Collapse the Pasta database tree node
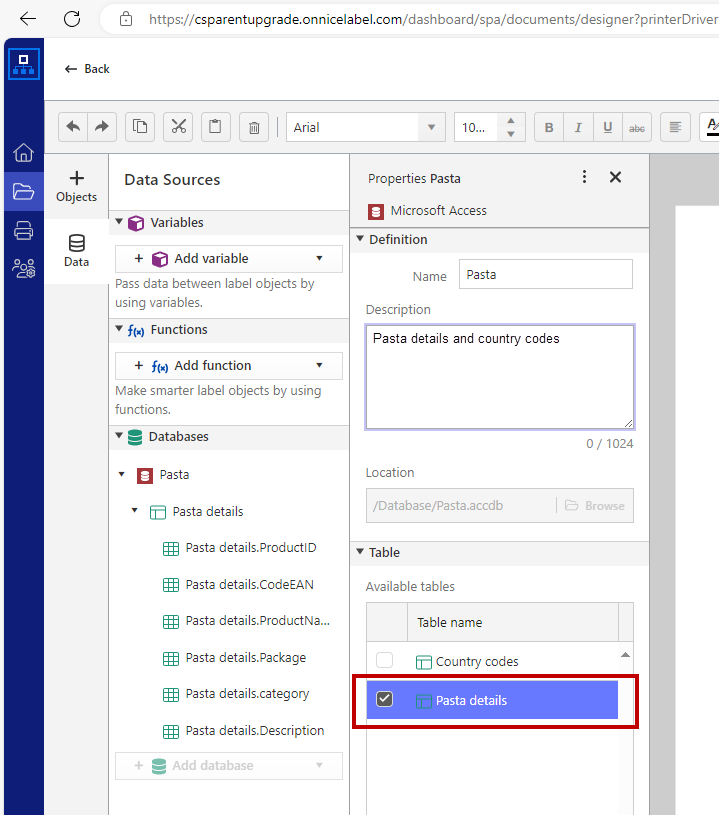 (122, 475)
